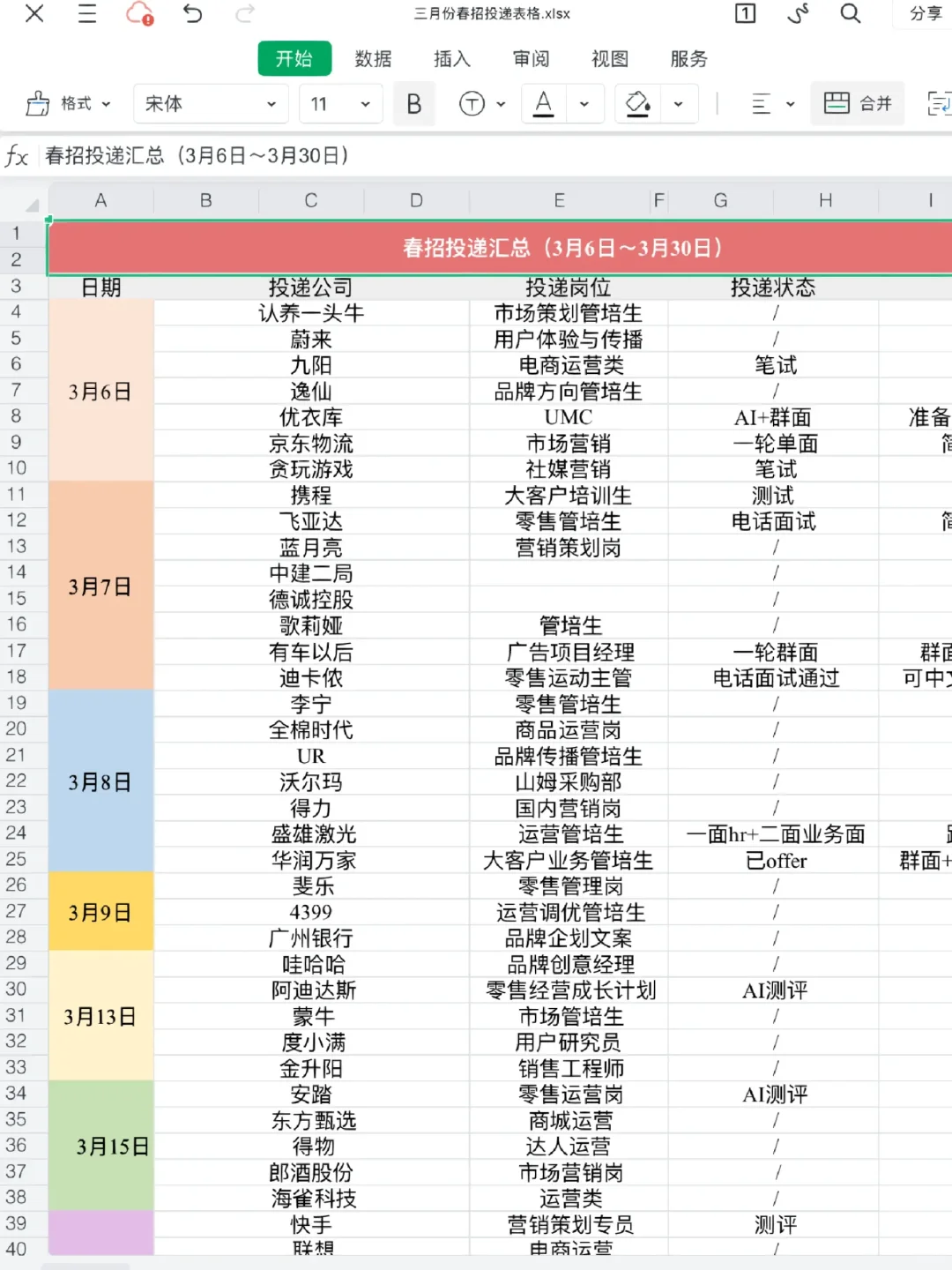Select the AI+群面 status cell
The width and height of the screenshot is (952, 1270).
773,417
